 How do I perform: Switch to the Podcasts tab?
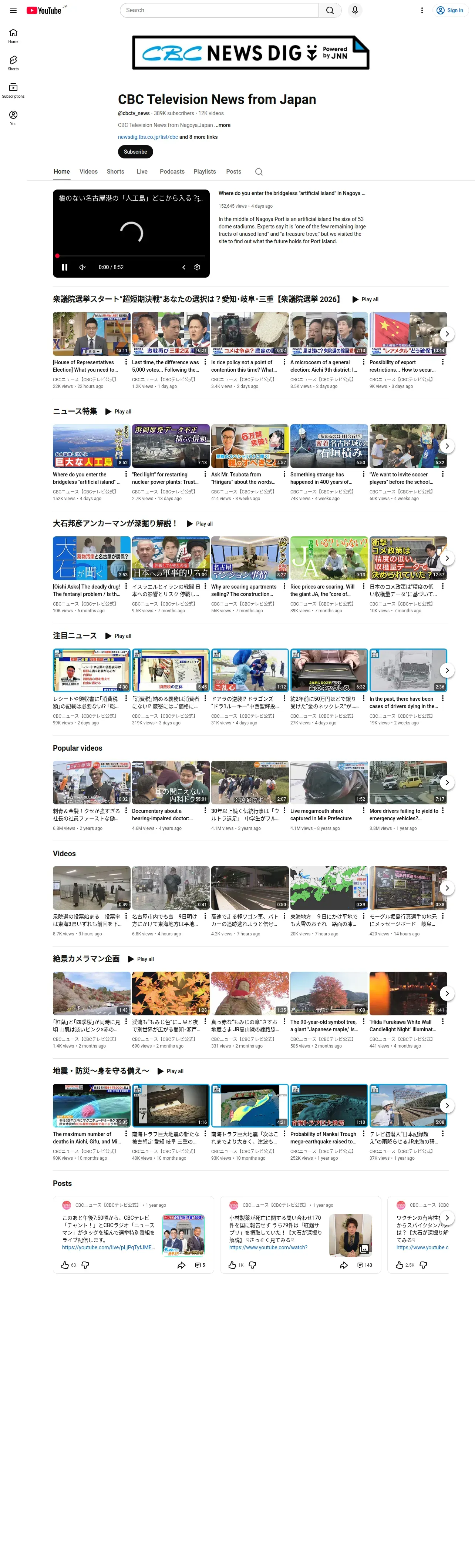click(x=172, y=172)
